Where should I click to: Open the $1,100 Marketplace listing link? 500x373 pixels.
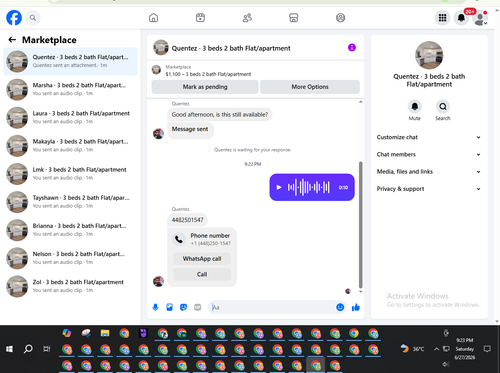coord(208,74)
